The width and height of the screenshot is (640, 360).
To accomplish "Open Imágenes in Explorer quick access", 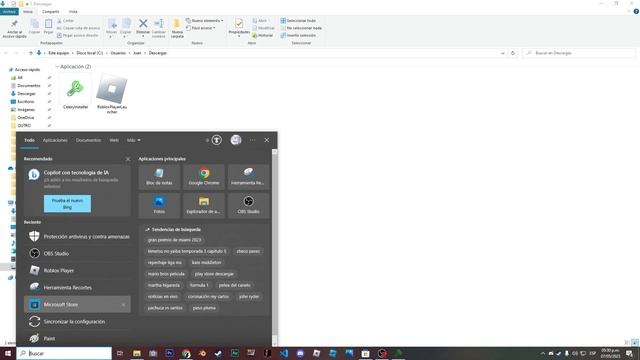I will (26, 110).
